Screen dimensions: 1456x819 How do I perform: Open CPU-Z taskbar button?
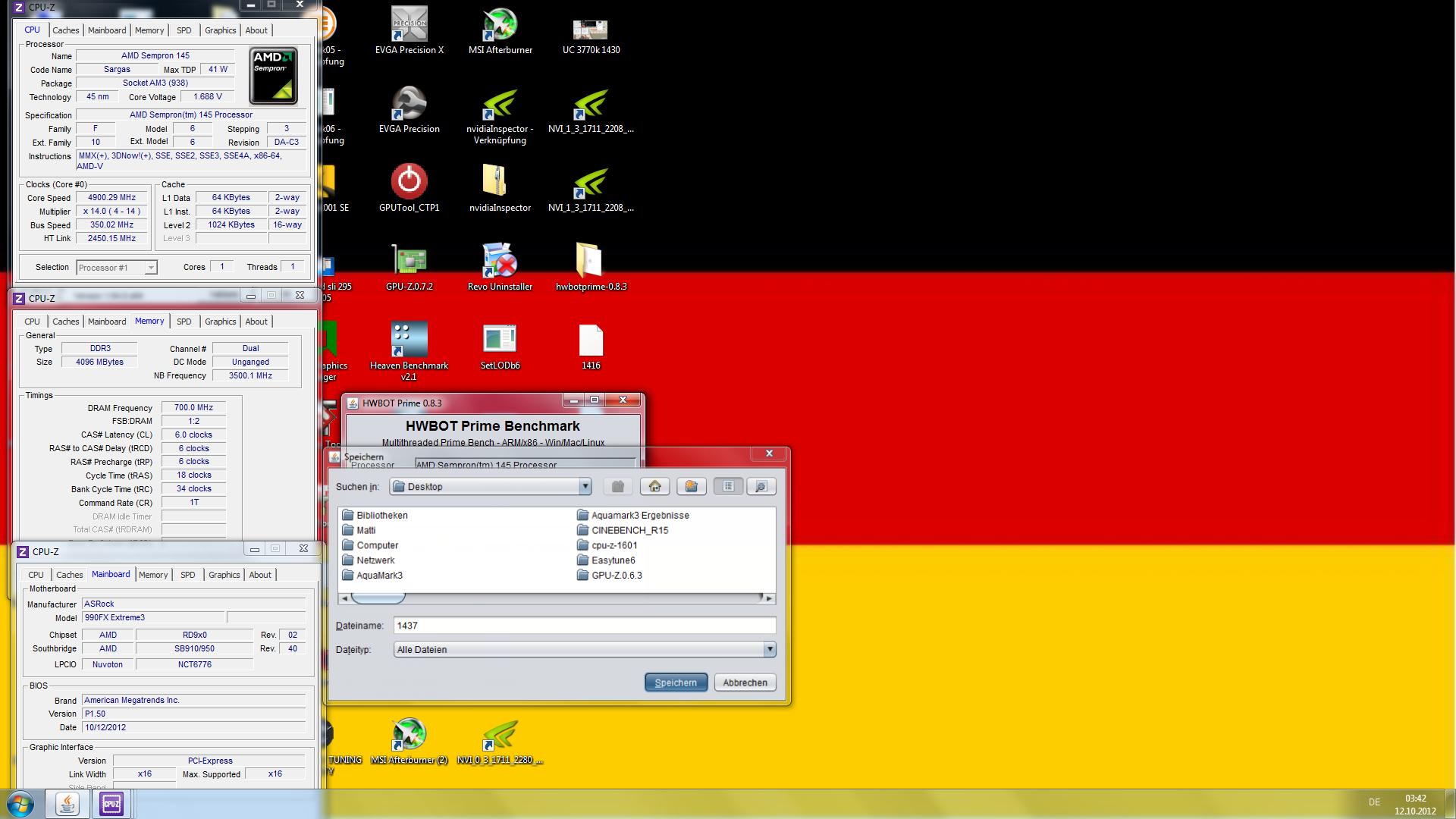[111, 804]
